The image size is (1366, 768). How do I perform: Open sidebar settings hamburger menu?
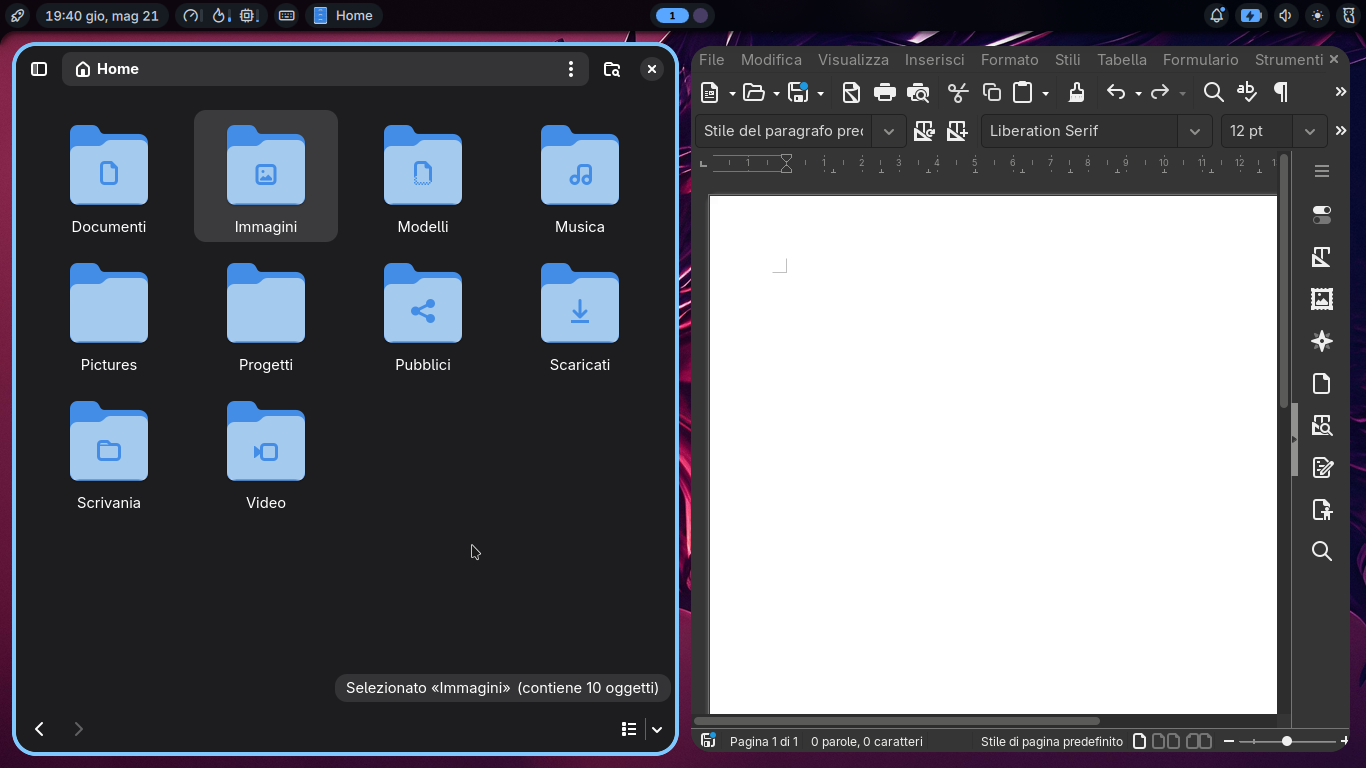(1322, 172)
